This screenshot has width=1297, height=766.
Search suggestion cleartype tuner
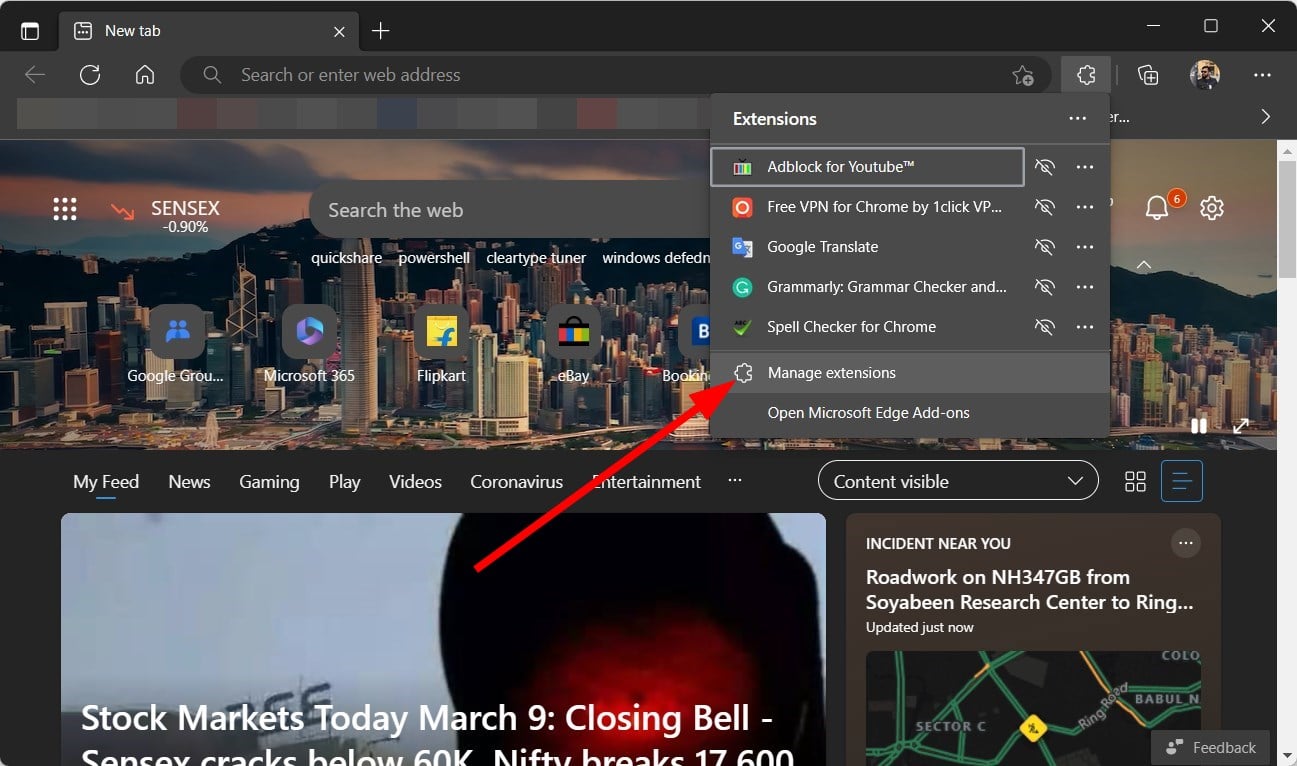click(x=536, y=258)
